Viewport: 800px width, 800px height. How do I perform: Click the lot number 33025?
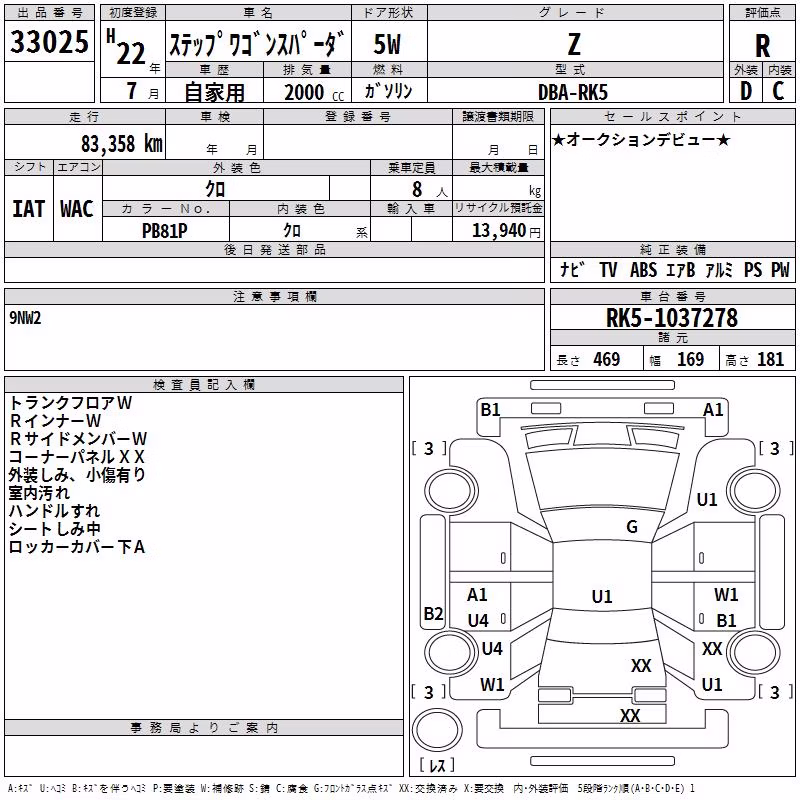tap(49, 42)
